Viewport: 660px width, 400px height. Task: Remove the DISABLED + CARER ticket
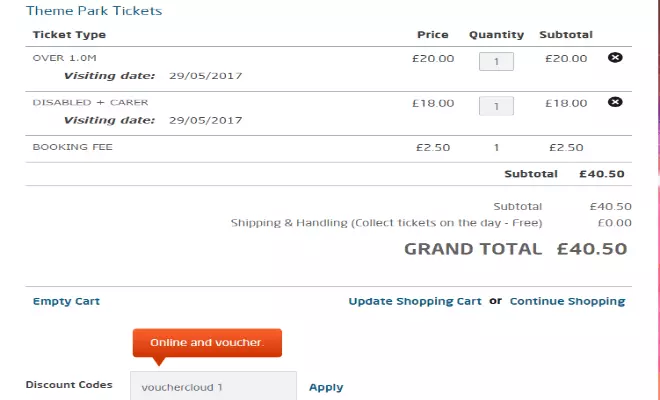click(x=615, y=102)
